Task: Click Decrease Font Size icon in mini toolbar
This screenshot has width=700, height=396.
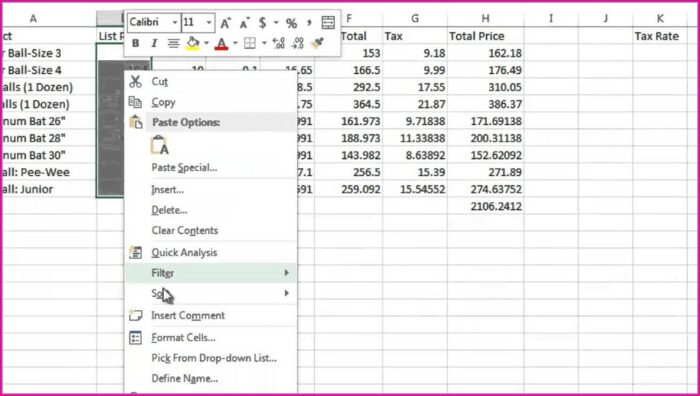Action: tap(245, 23)
